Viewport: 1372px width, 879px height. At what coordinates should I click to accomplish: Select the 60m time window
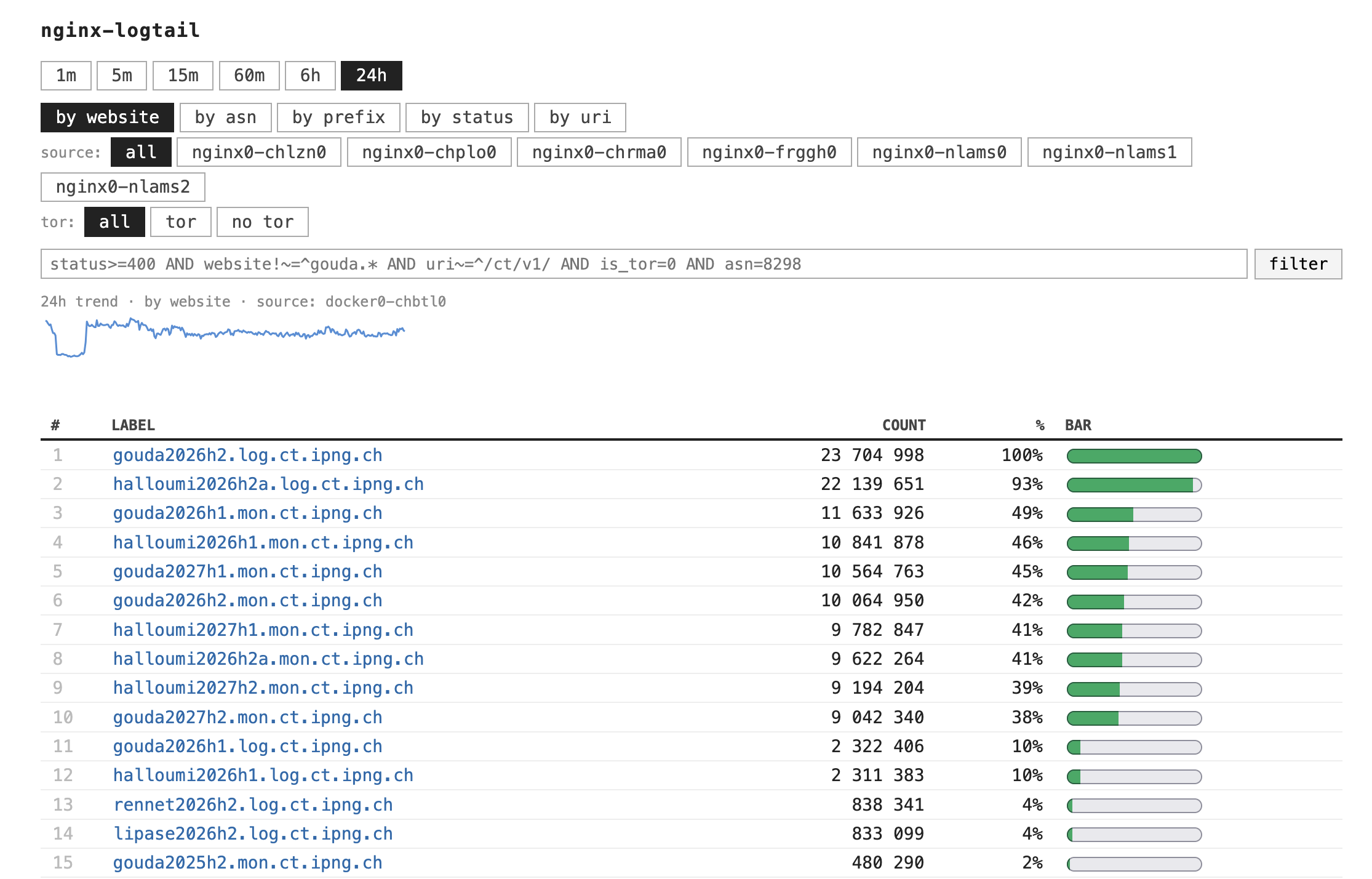(x=249, y=76)
